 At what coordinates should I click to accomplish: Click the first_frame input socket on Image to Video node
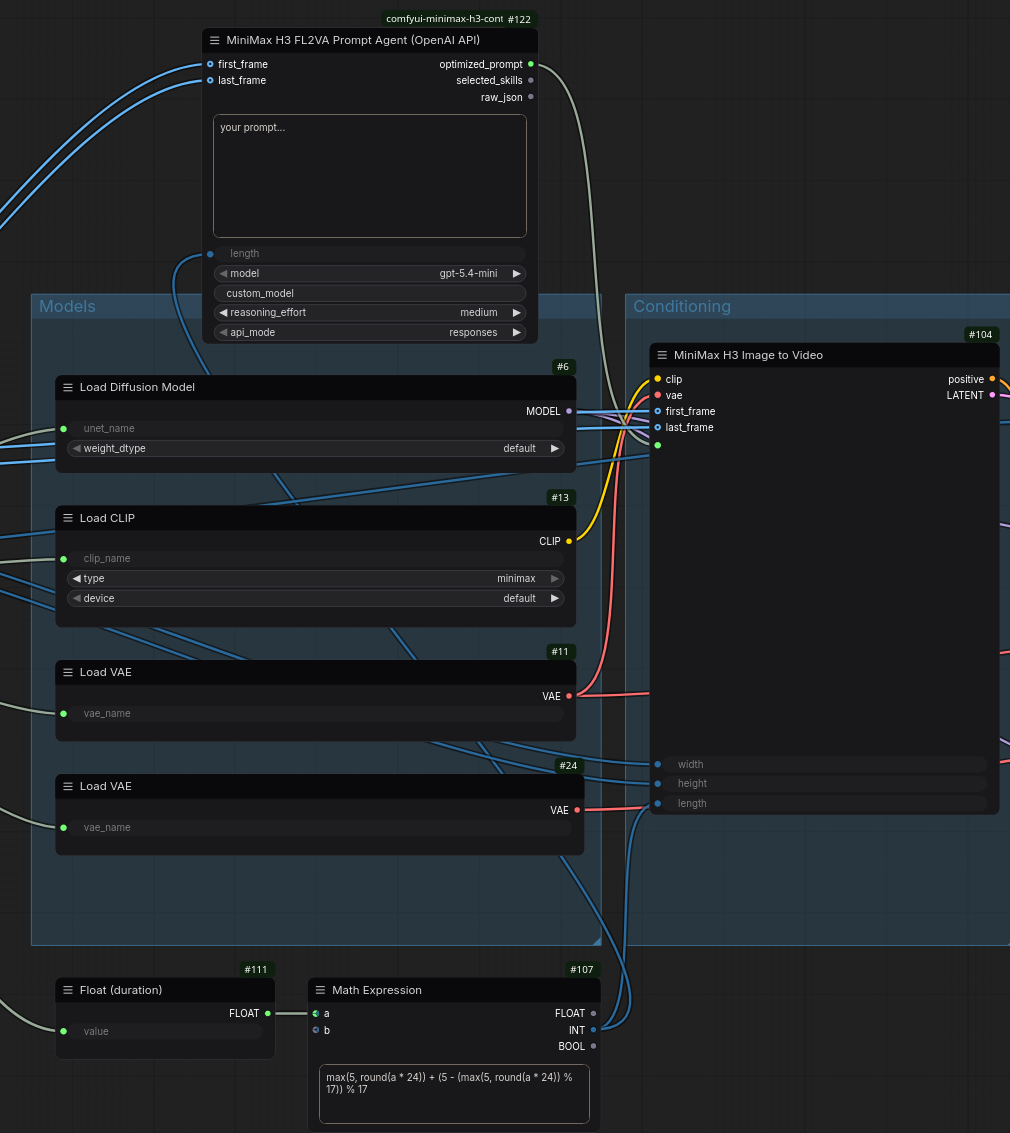[x=657, y=411]
